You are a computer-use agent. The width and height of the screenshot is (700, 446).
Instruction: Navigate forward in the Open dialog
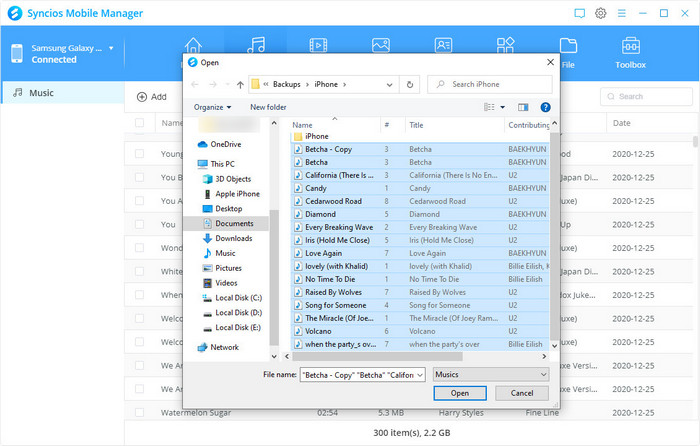[x=213, y=84]
